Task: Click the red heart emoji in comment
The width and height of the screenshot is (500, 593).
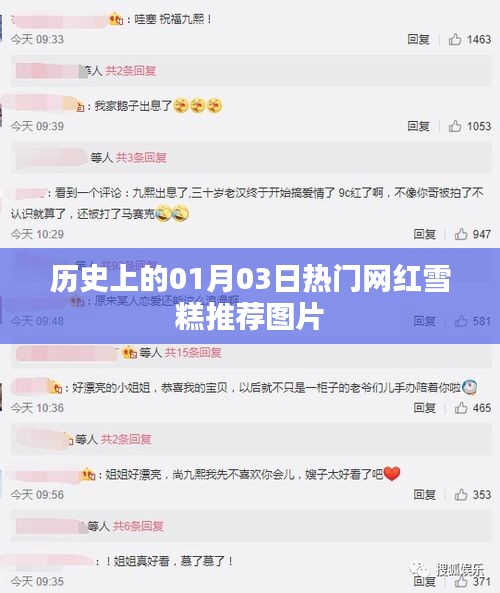Action: point(392,473)
